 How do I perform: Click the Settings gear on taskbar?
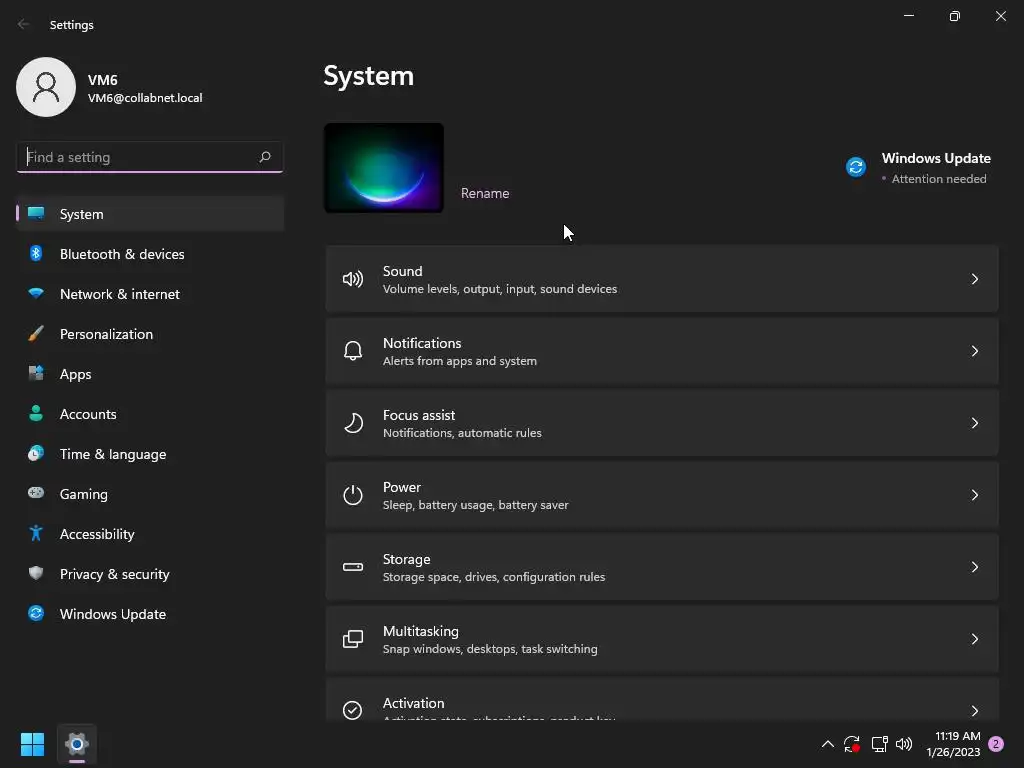click(x=76, y=744)
